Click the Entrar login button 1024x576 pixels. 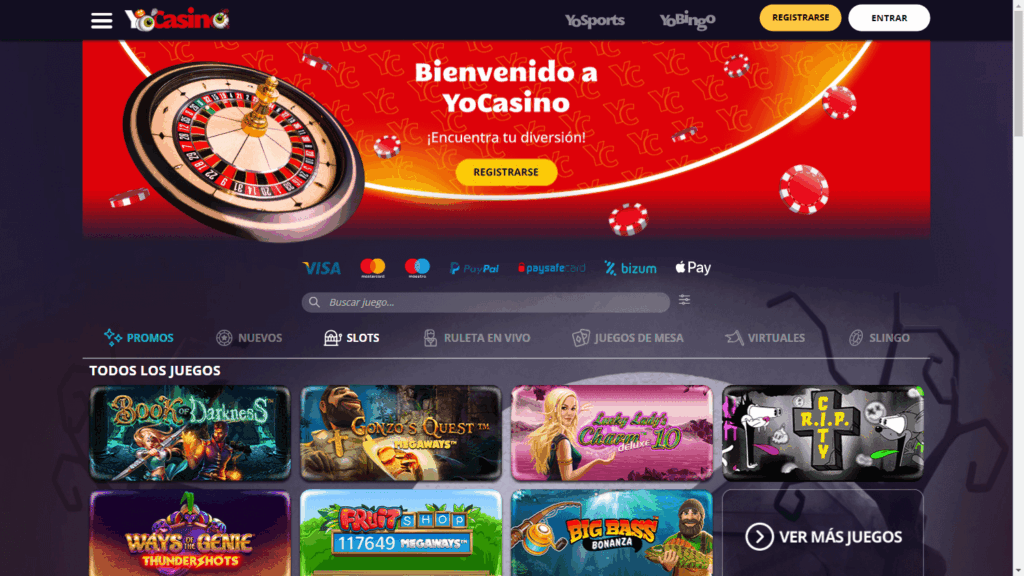[x=888, y=18]
